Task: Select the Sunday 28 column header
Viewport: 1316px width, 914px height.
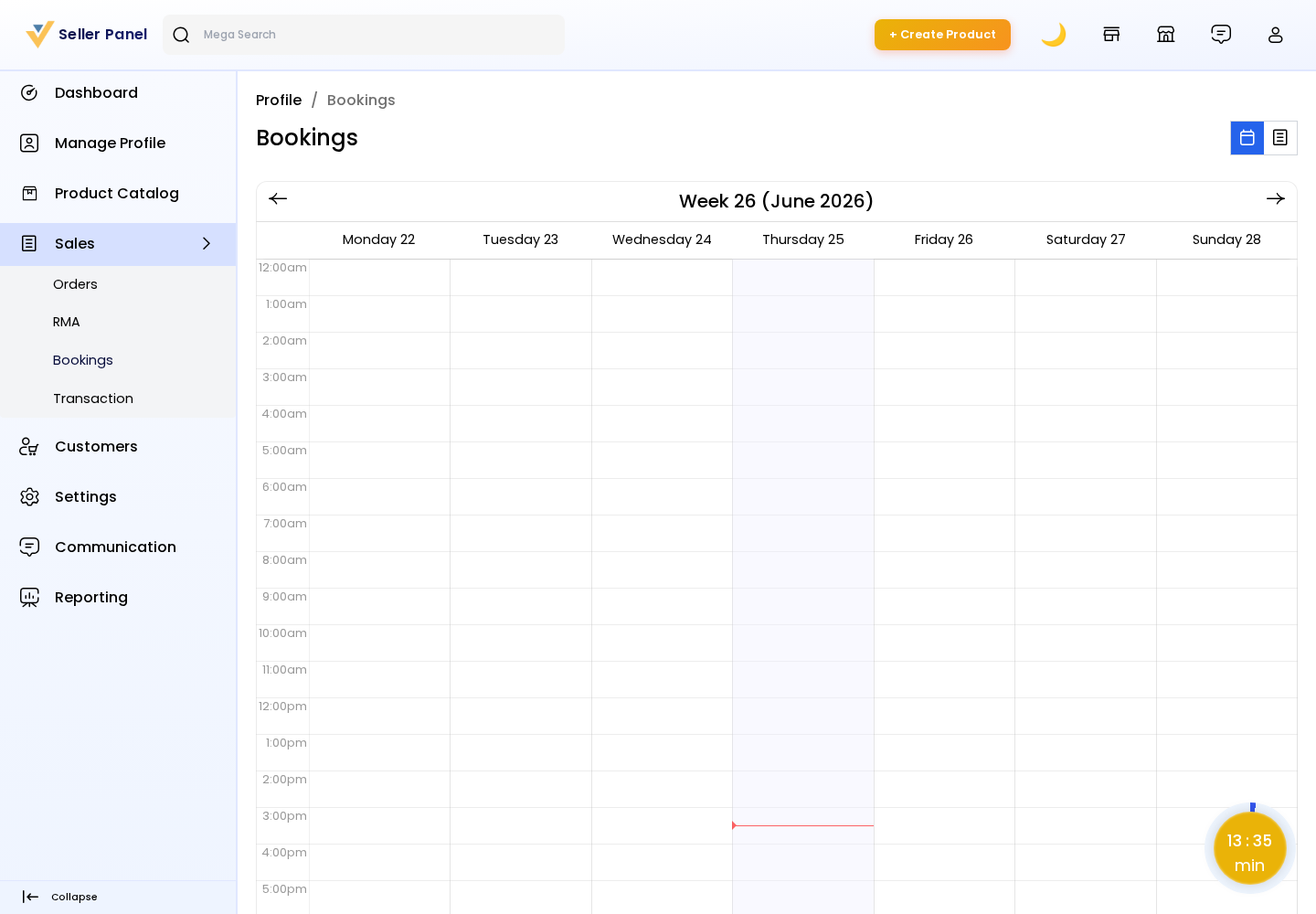Action: 1226,239
